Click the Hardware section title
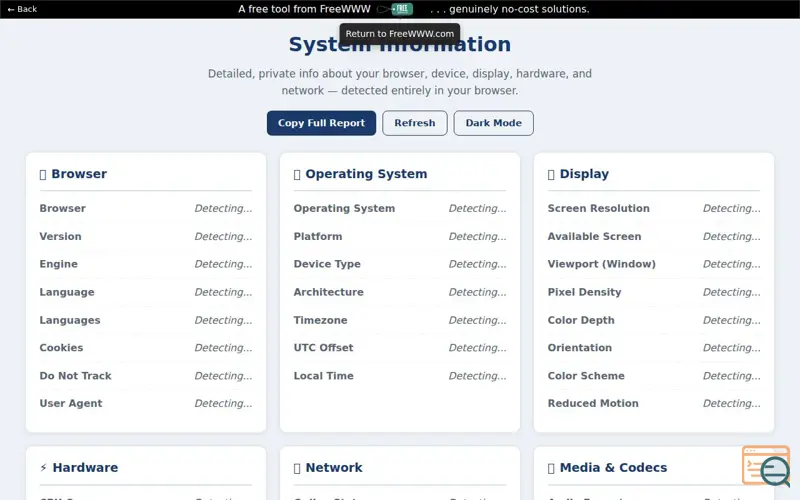 tap(85, 467)
